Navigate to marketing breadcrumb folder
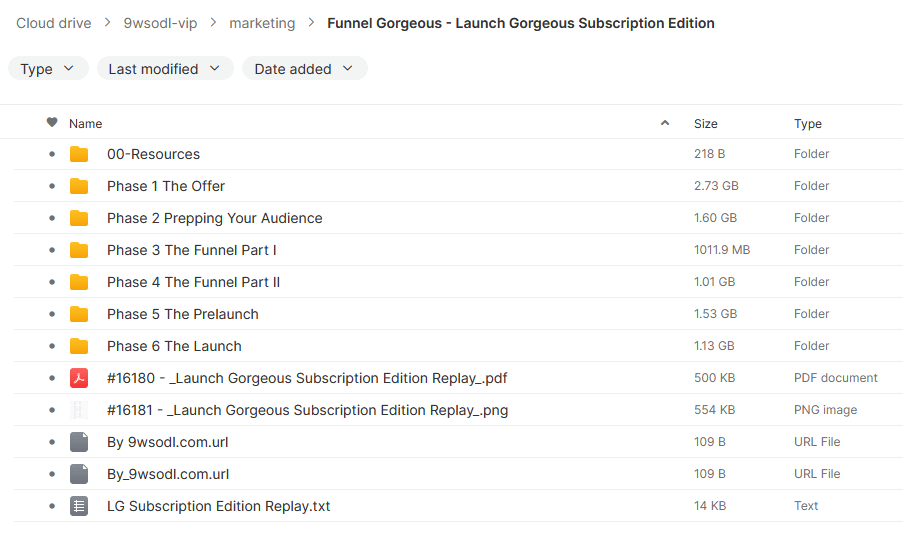903x538 pixels. 262,23
